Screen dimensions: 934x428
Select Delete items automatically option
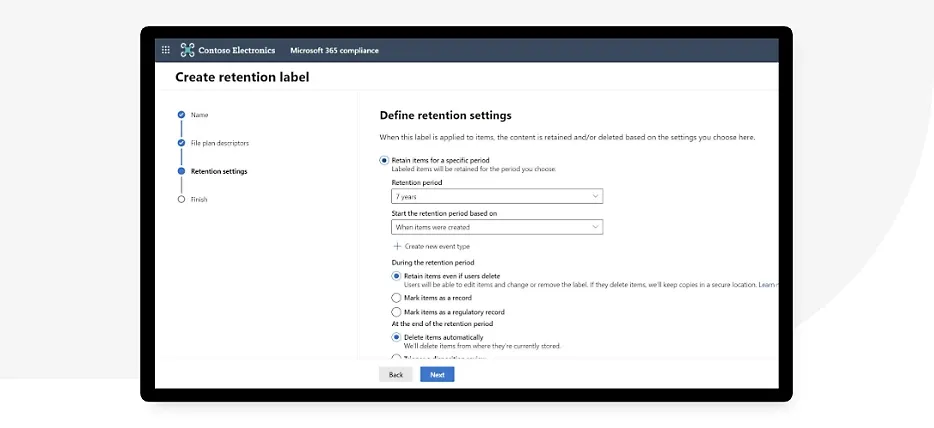click(x=396, y=337)
